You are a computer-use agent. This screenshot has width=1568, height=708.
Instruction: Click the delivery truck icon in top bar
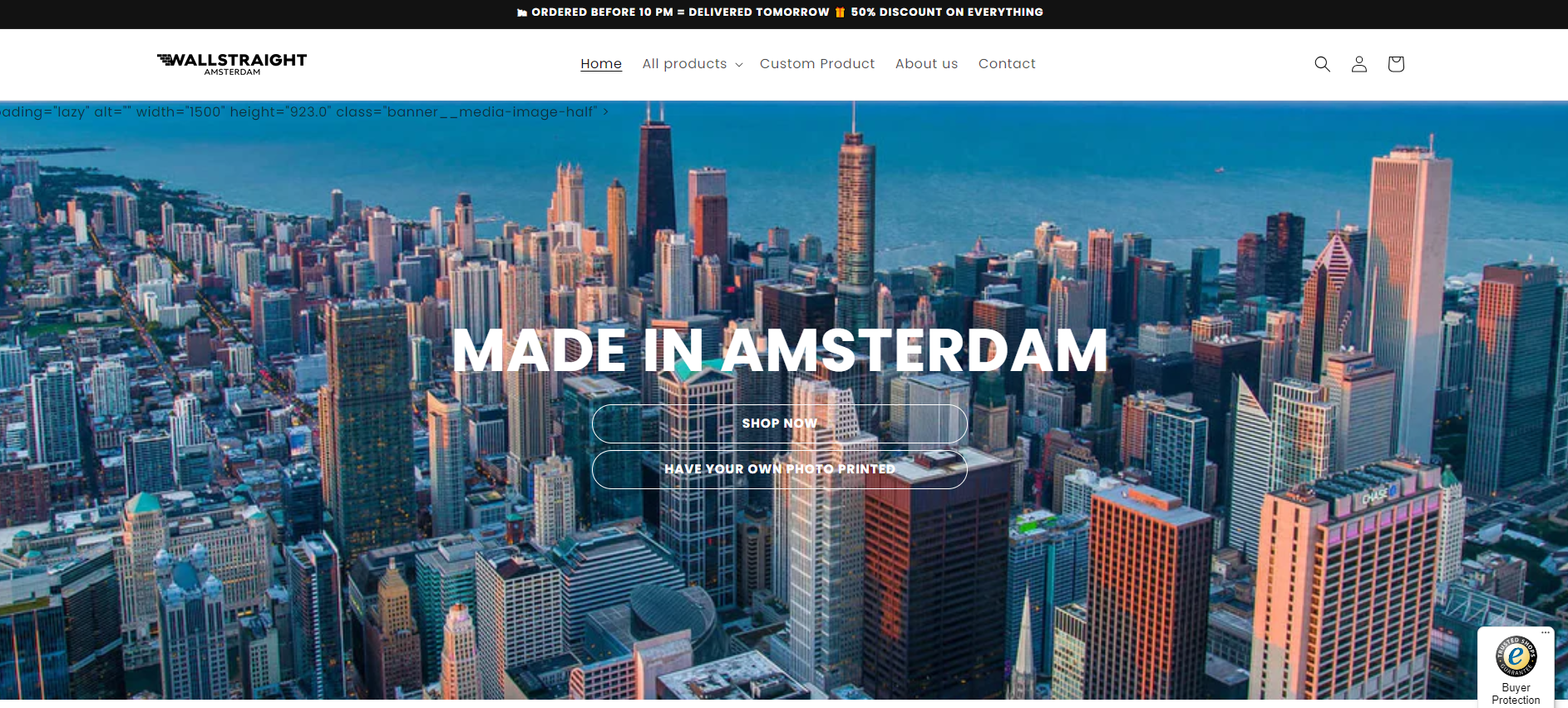(x=522, y=12)
